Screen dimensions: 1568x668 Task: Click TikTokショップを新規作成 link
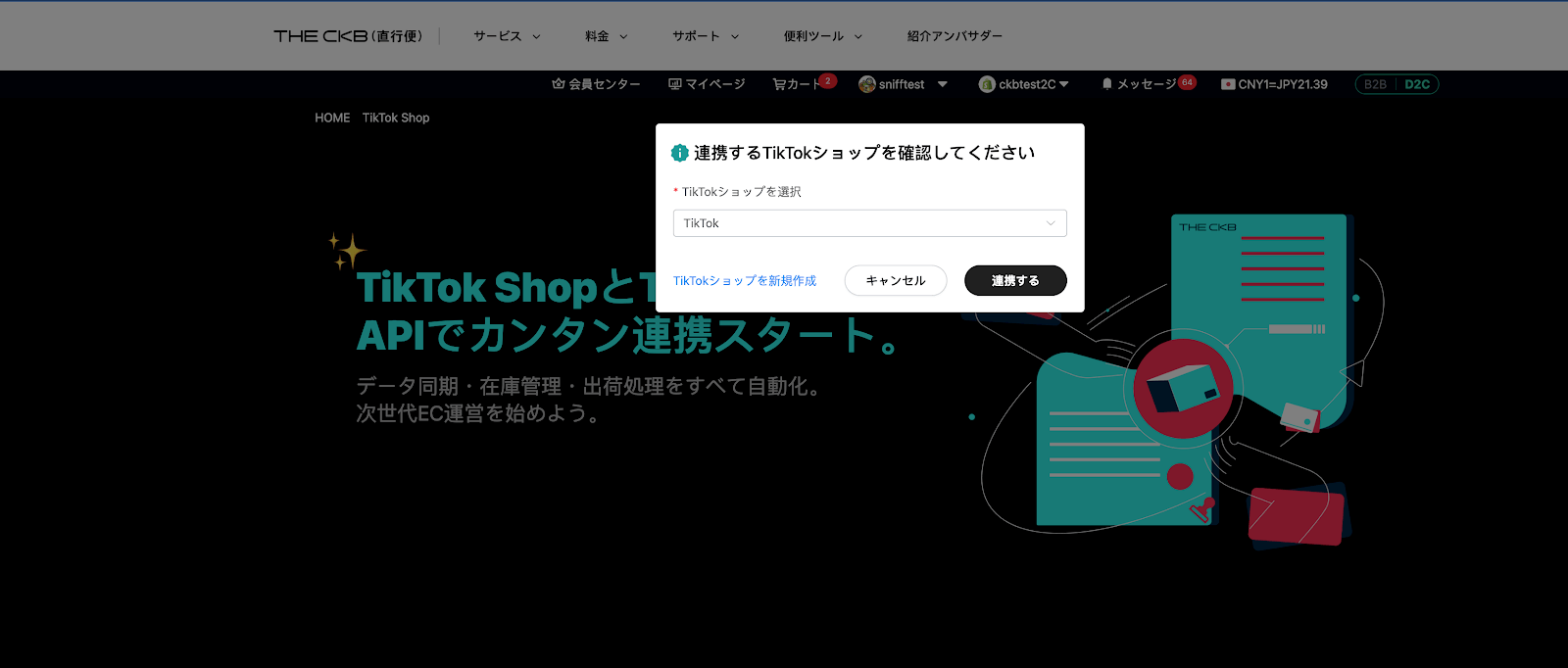pyautogui.click(x=745, y=281)
